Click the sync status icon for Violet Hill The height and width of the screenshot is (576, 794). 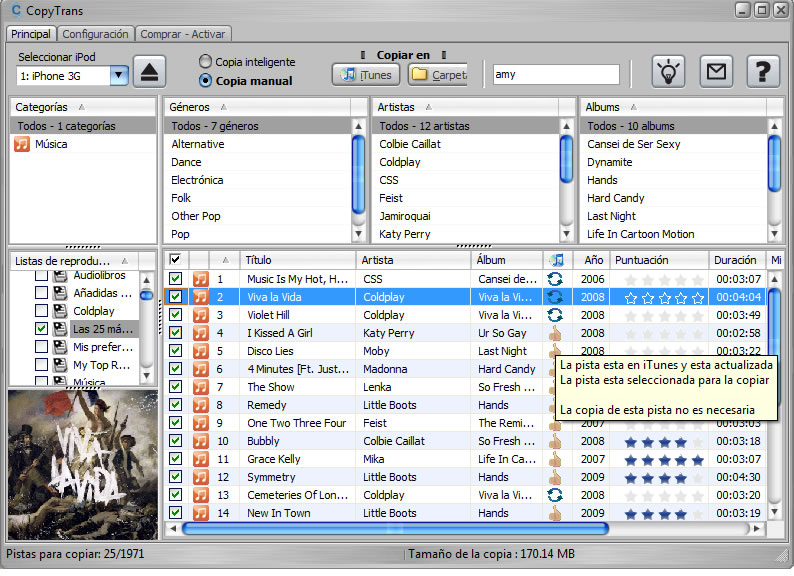(555, 315)
